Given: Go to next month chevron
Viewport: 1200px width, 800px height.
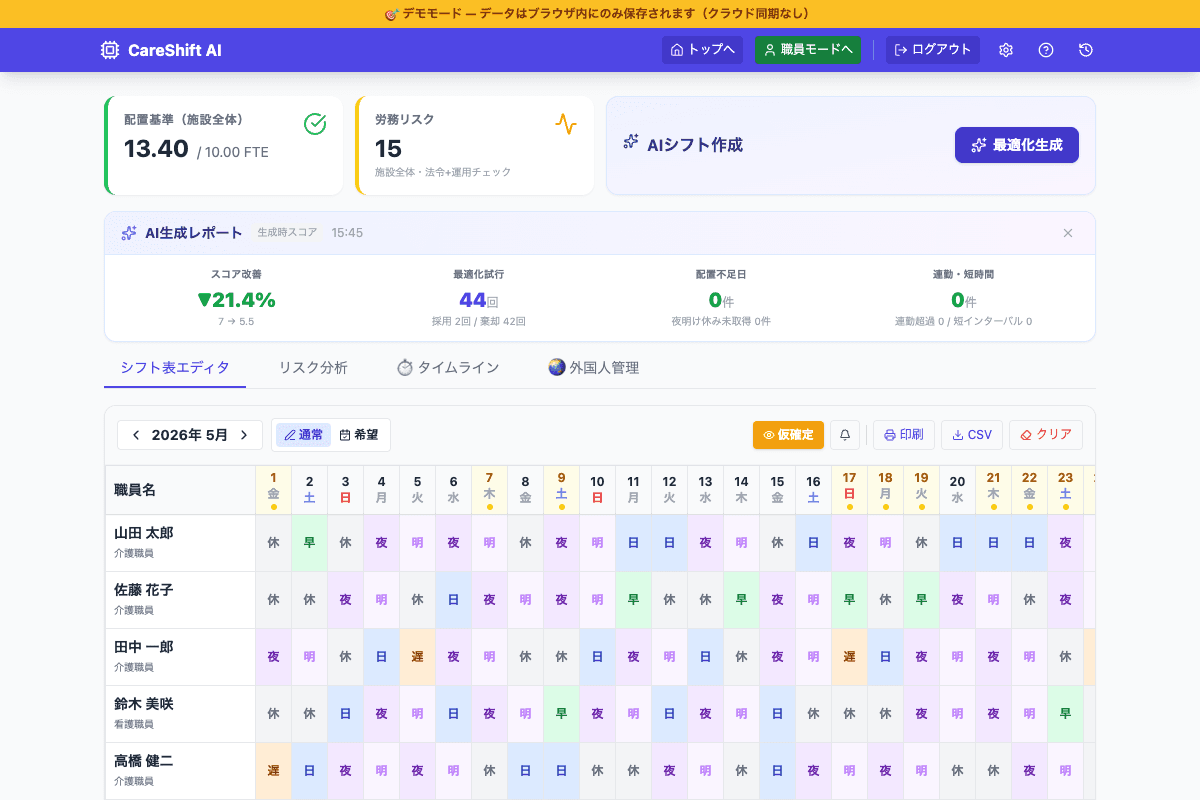Looking at the screenshot, I should 244,435.
